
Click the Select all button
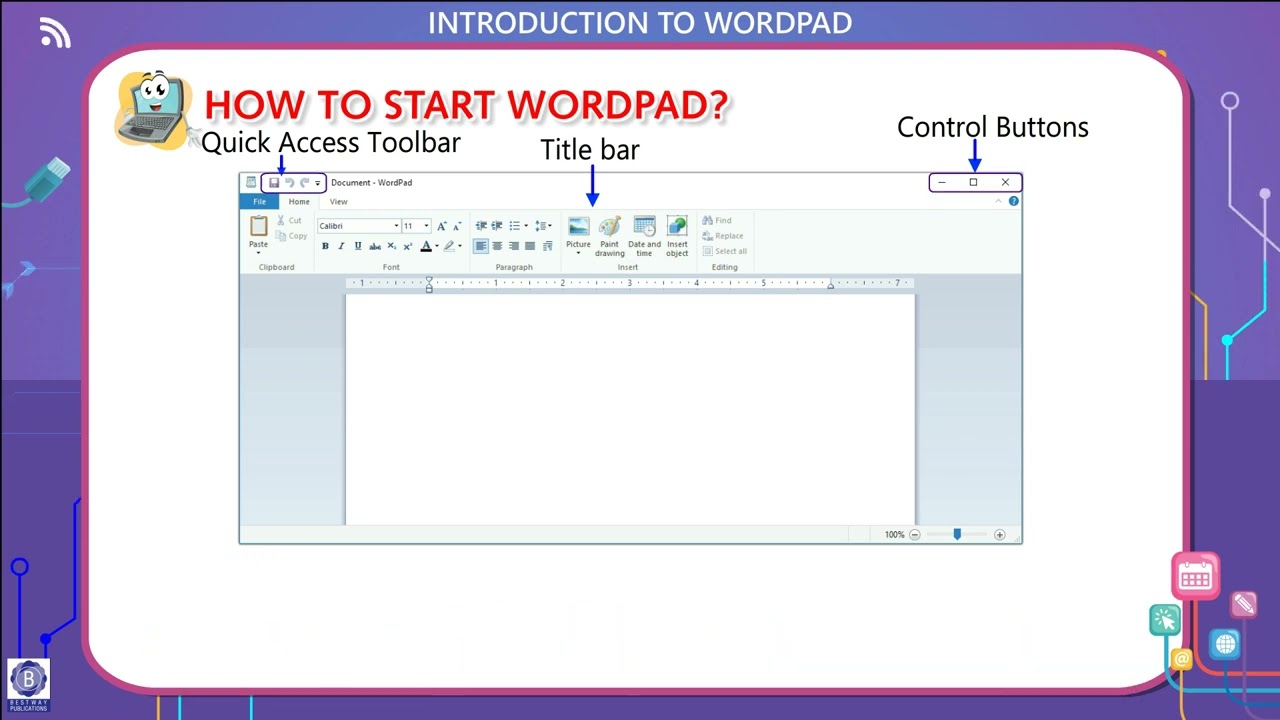pyautogui.click(x=725, y=251)
